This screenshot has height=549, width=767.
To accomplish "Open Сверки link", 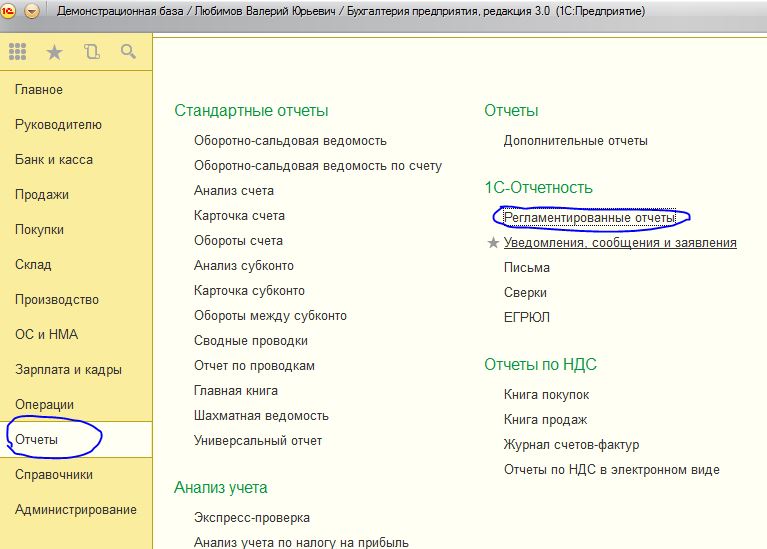I will 525,293.
